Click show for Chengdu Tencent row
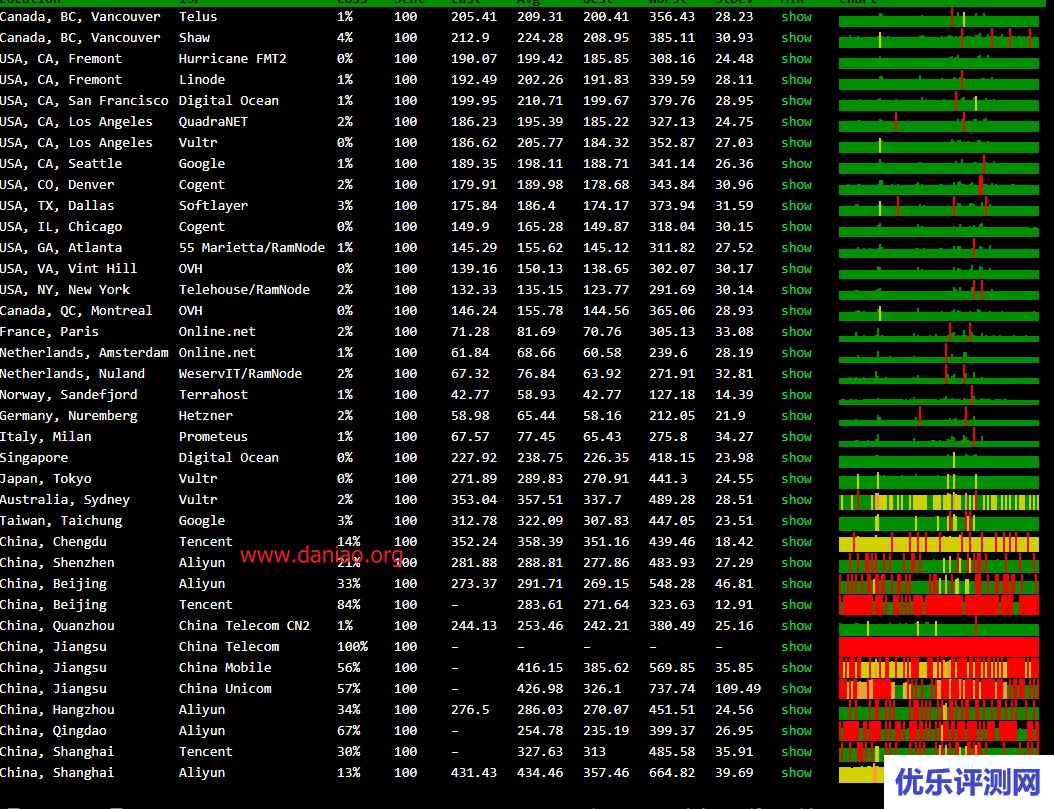The image size is (1054, 809). tap(797, 542)
